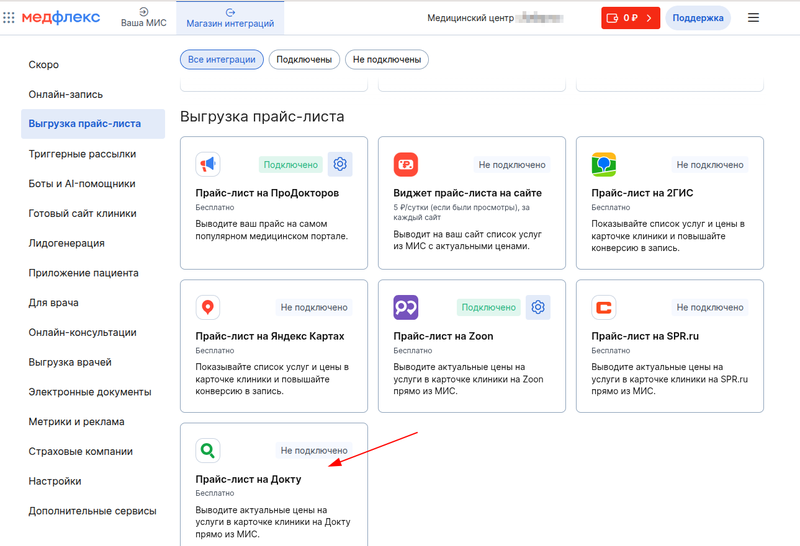Open Дополнительные сервисы in sidebar
Screen dimensions: 800x546
(93, 511)
